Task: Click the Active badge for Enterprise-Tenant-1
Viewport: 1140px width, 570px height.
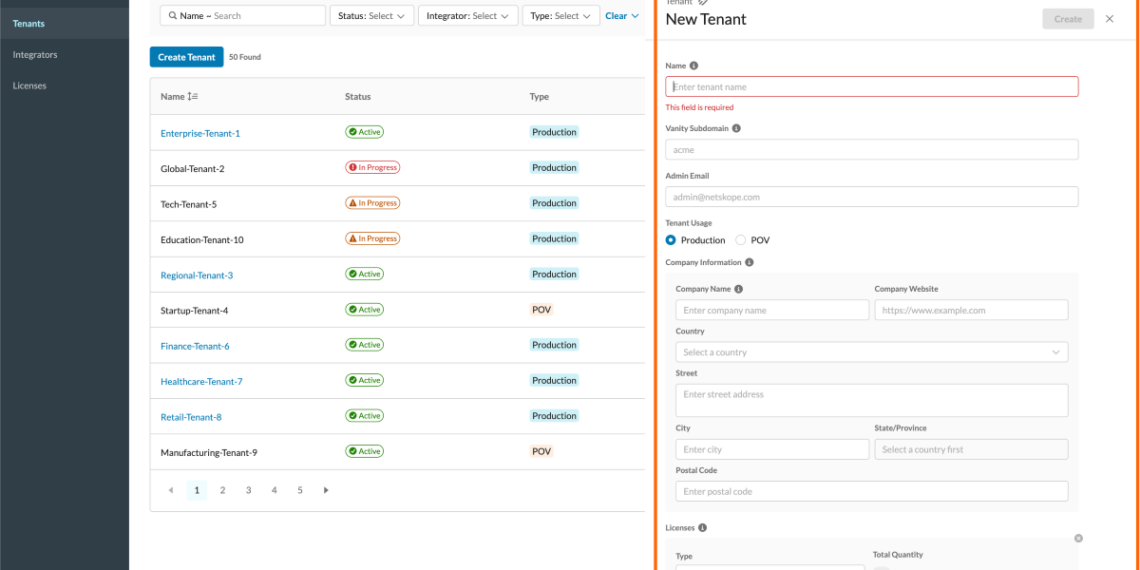Action: click(x=364, y=132)
